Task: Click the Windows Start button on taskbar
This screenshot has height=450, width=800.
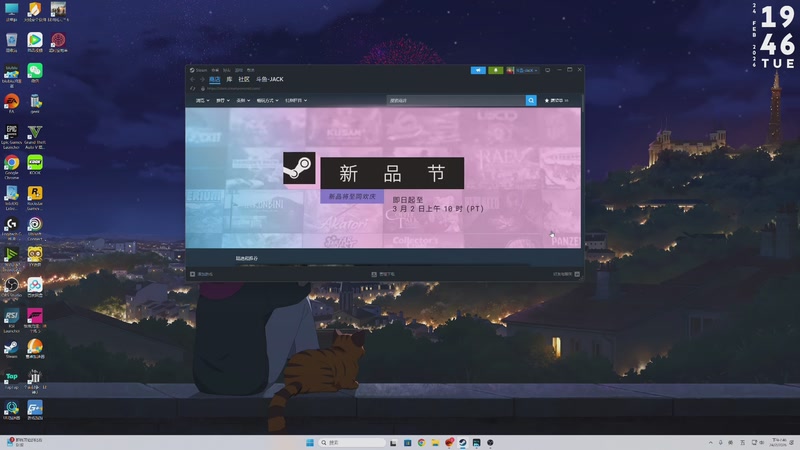Action: pos(310,442)
